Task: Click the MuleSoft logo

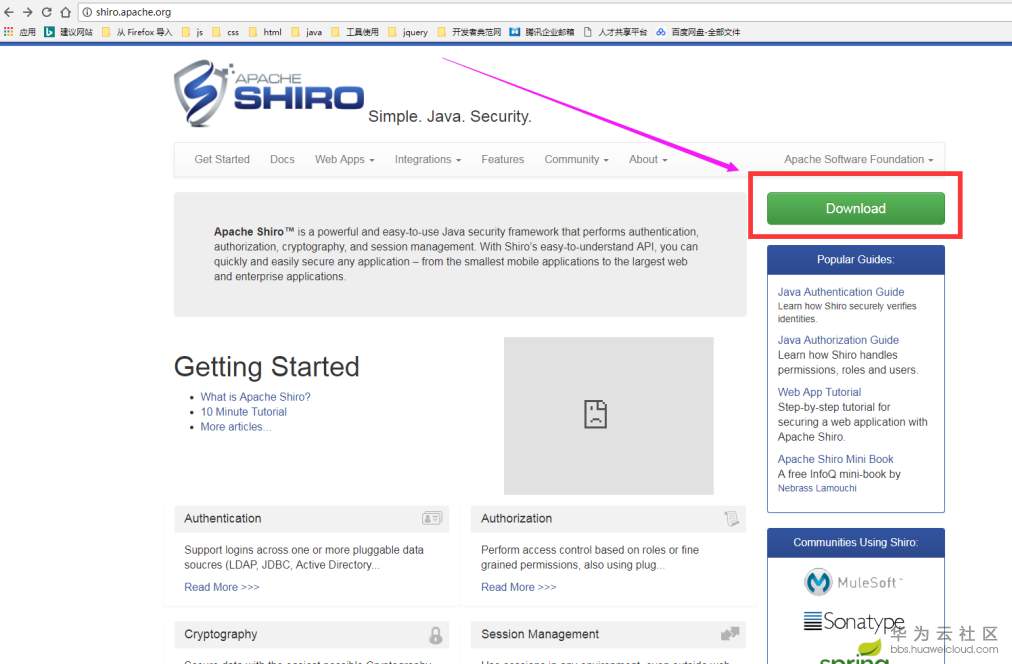Action: pos(853,582)
